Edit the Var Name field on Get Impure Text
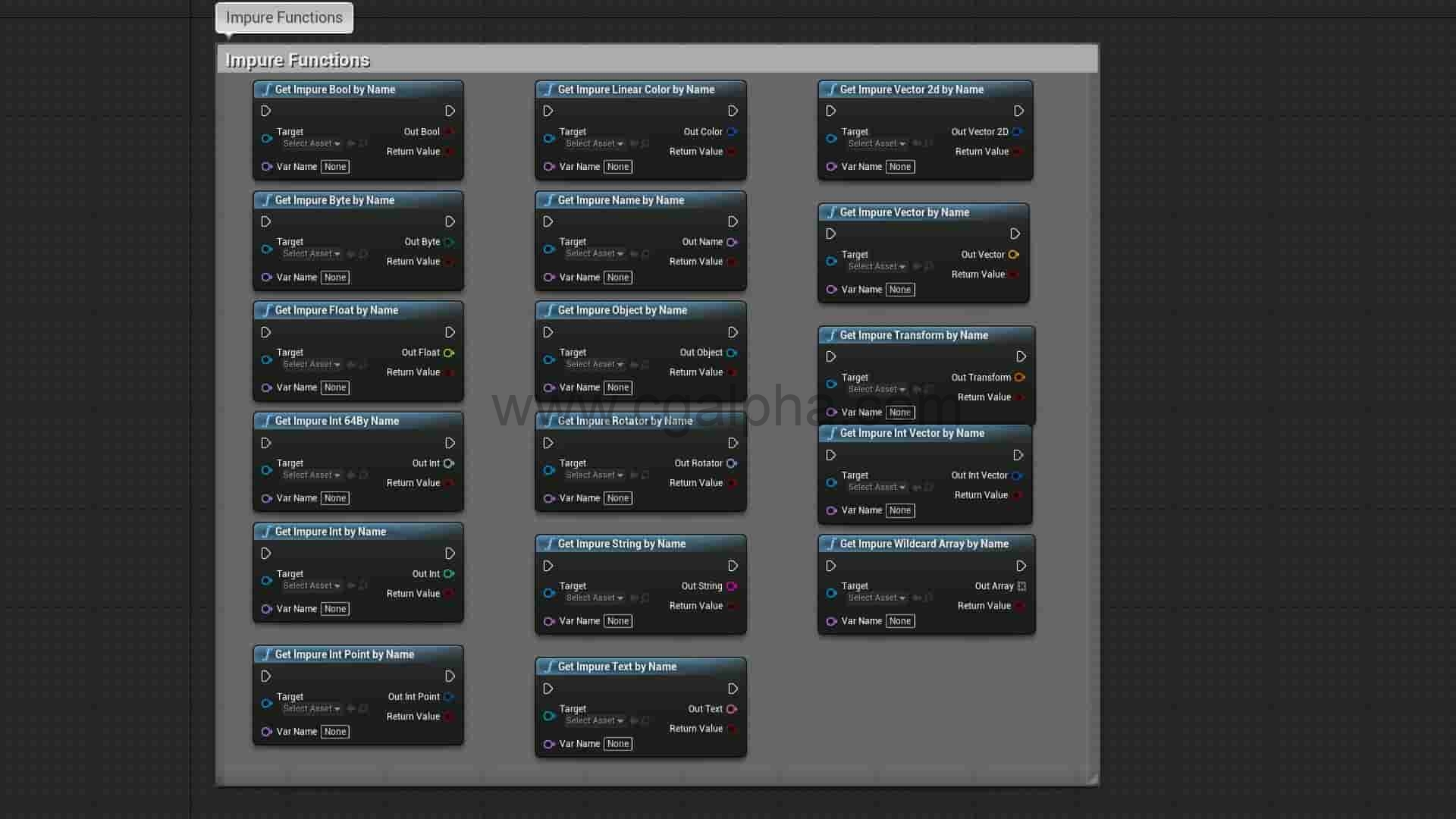Screen dimensions: 1456x819 coord(617,744)
